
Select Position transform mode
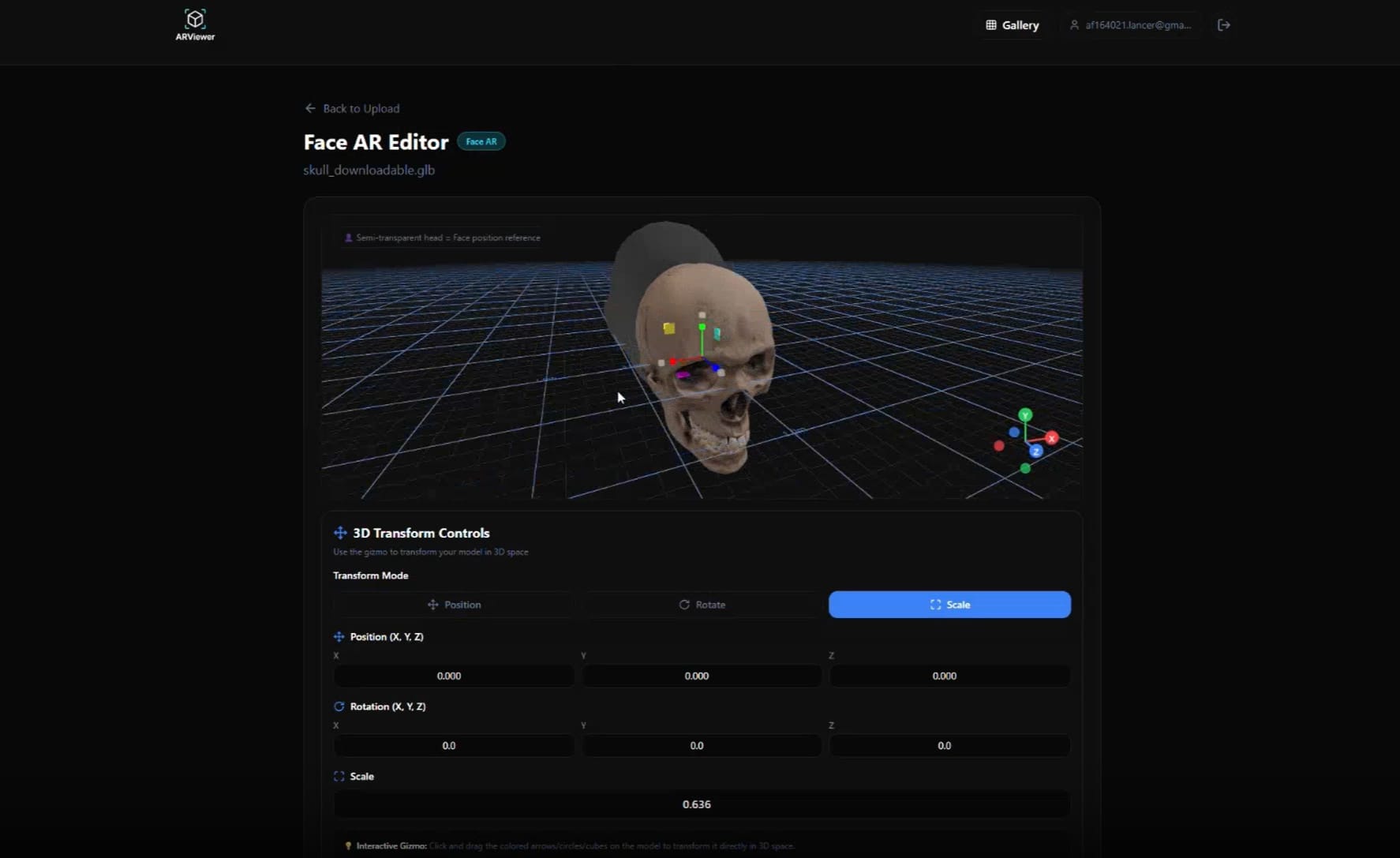click(454, 605)
